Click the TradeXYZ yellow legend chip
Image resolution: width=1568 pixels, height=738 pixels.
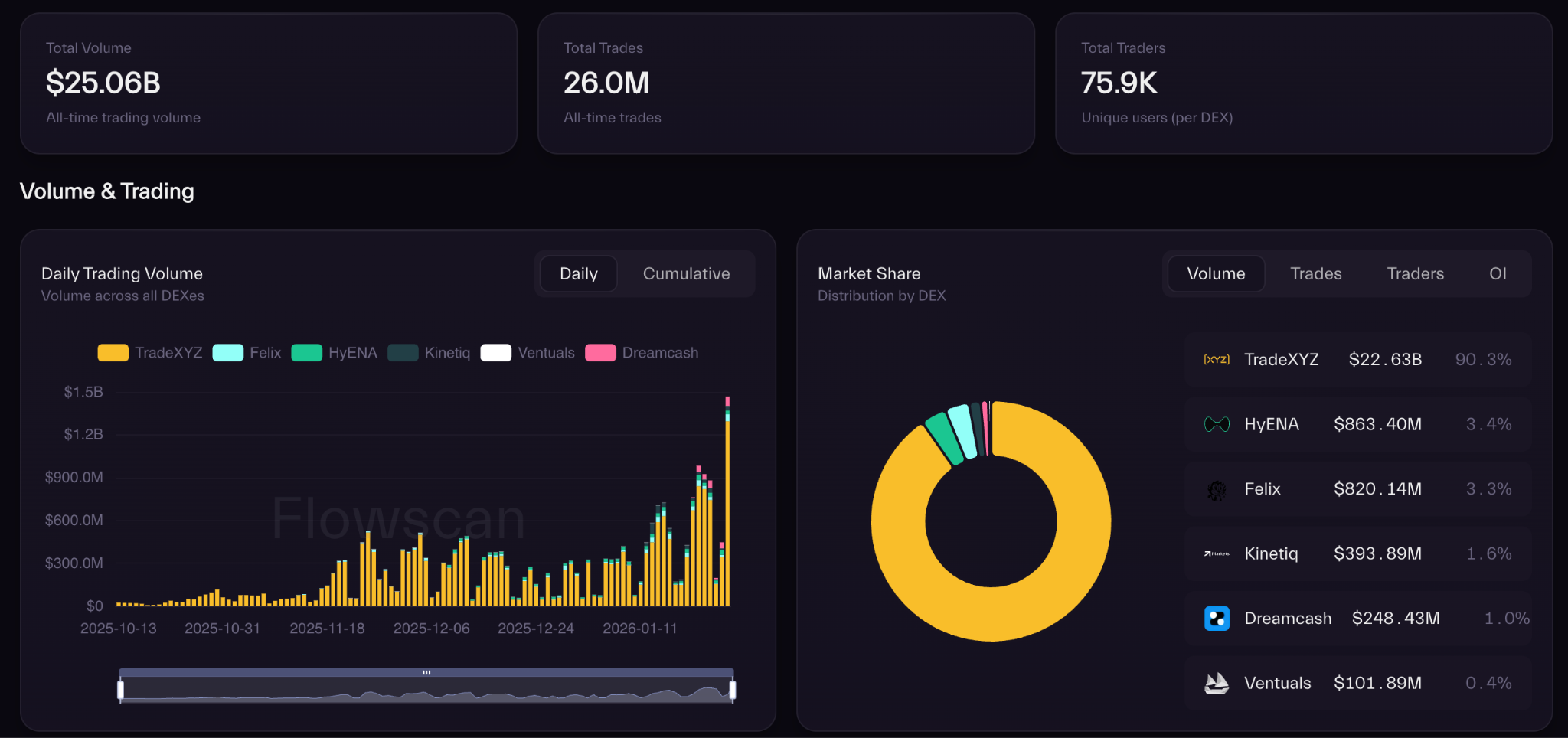click(112, 352)
